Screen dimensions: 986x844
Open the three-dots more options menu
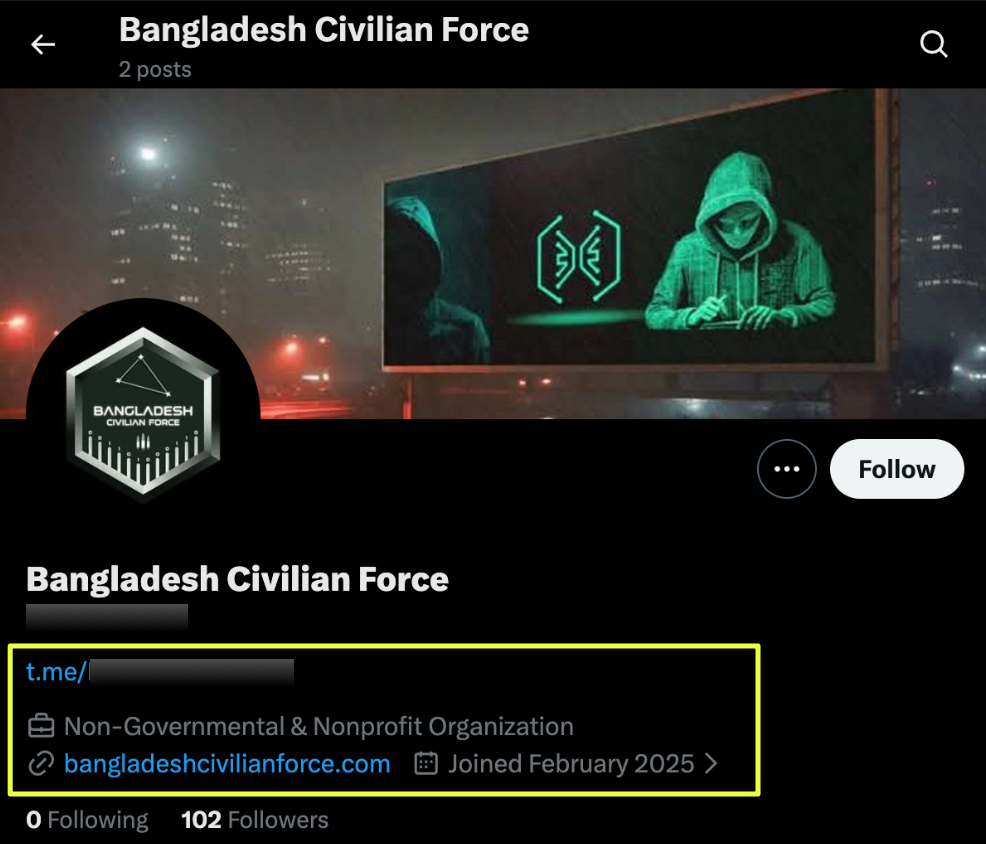point(787,469)
